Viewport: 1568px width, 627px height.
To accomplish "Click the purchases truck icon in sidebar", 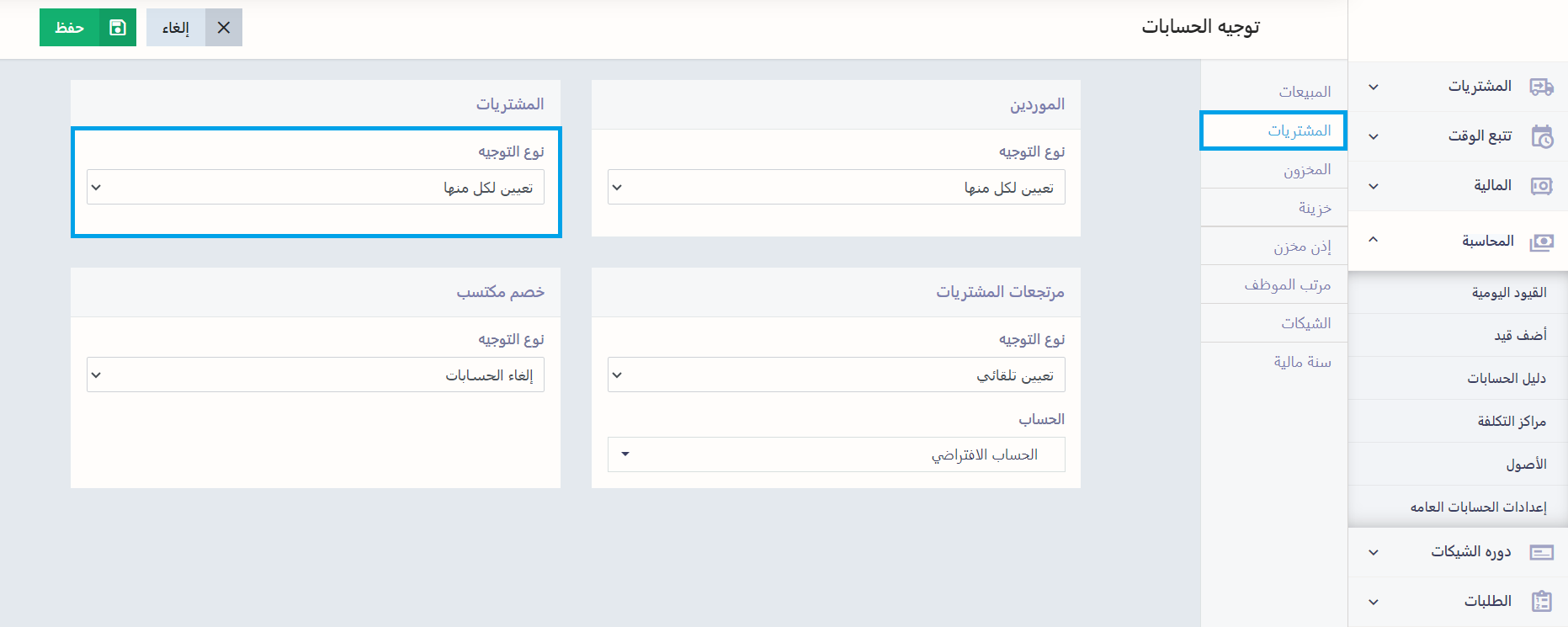I will click(x=1541, y=87).
